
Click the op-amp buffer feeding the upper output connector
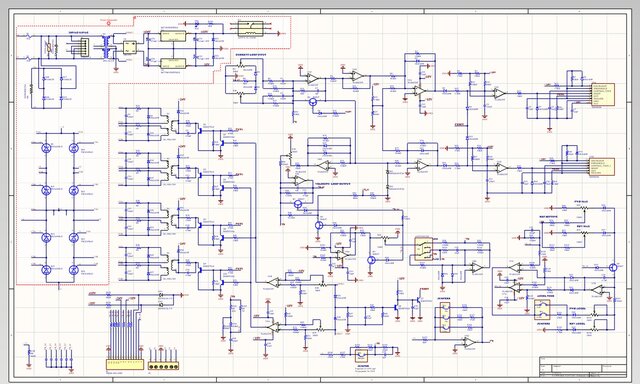(x=500, y=93)
